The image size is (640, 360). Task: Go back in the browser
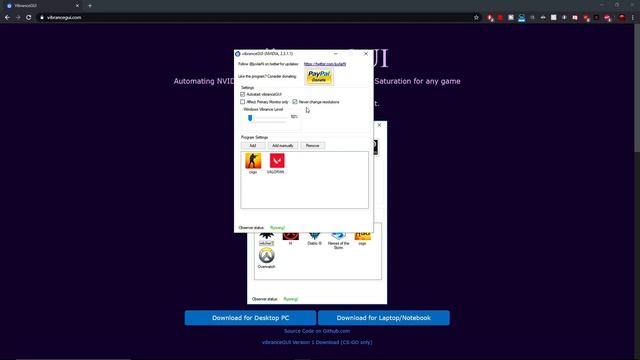pos(7,18)
